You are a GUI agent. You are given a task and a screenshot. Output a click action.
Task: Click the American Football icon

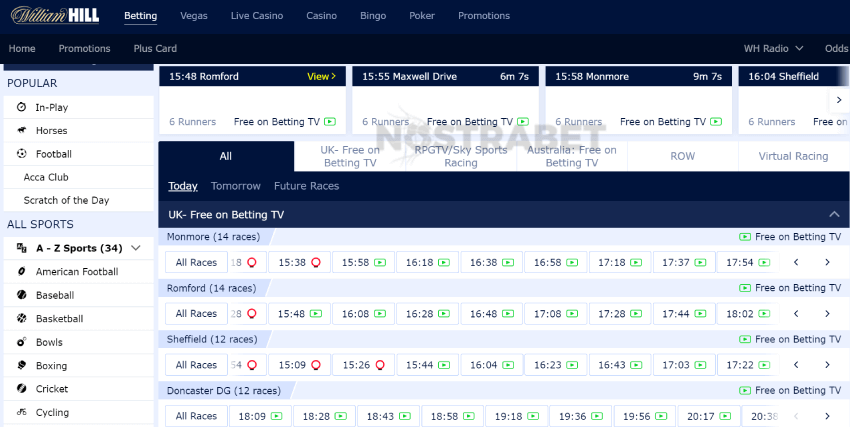(22, 271)
